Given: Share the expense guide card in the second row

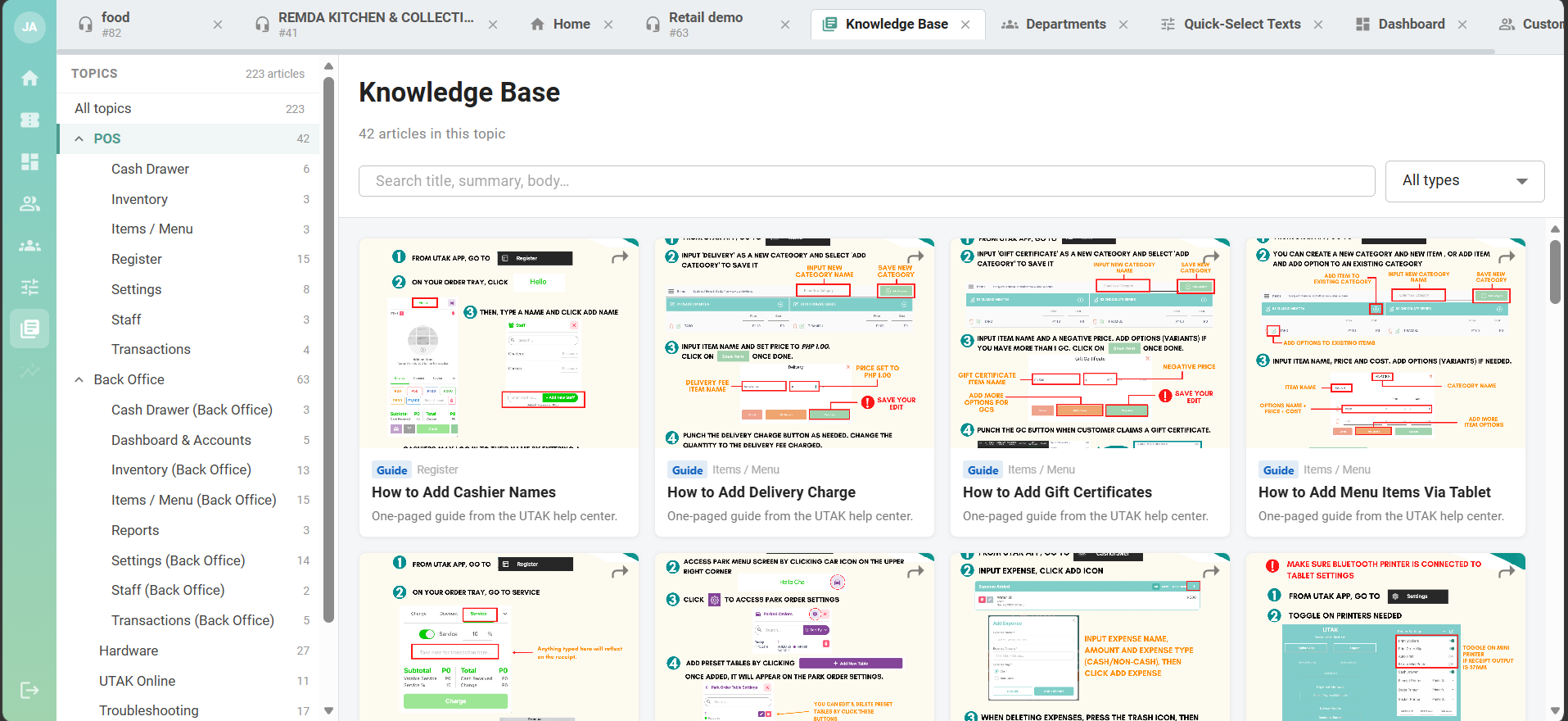Looking at the screenshot, I should pos(1211,572).
